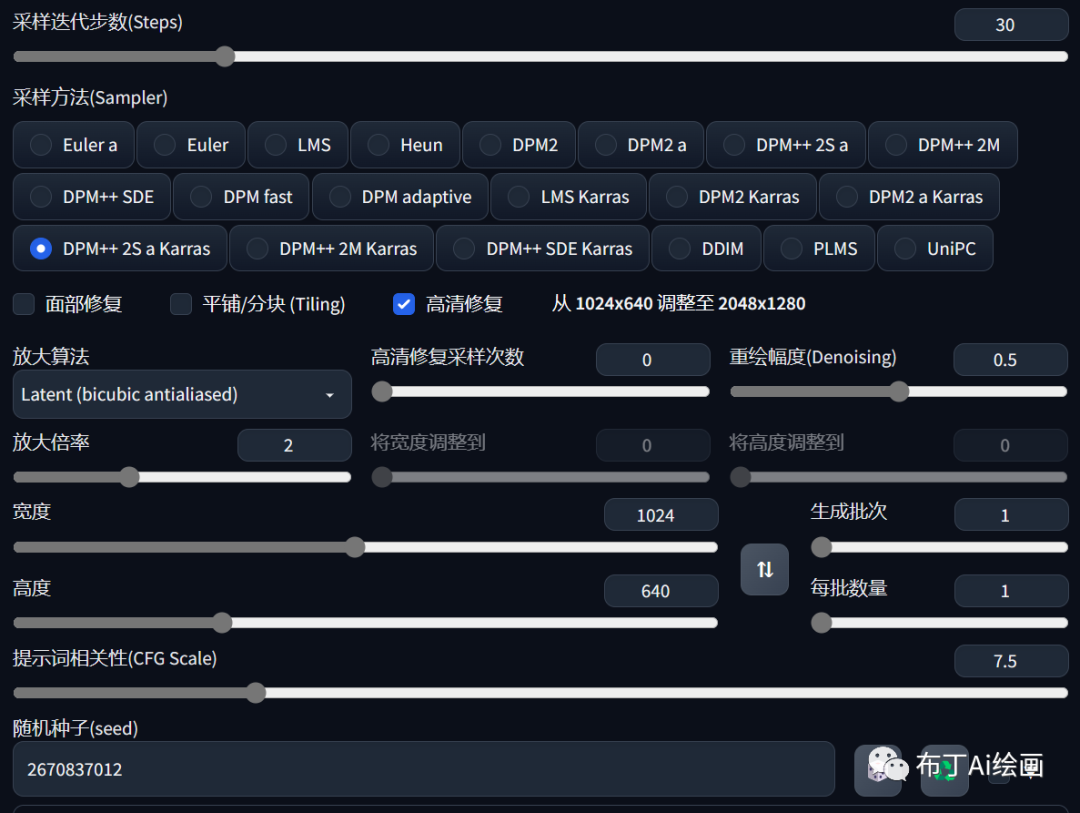Toggle the 平铺/分块 (Tiling) checkbox
This screenshot has height=813, width=1080.
click(x=181, y=304)
